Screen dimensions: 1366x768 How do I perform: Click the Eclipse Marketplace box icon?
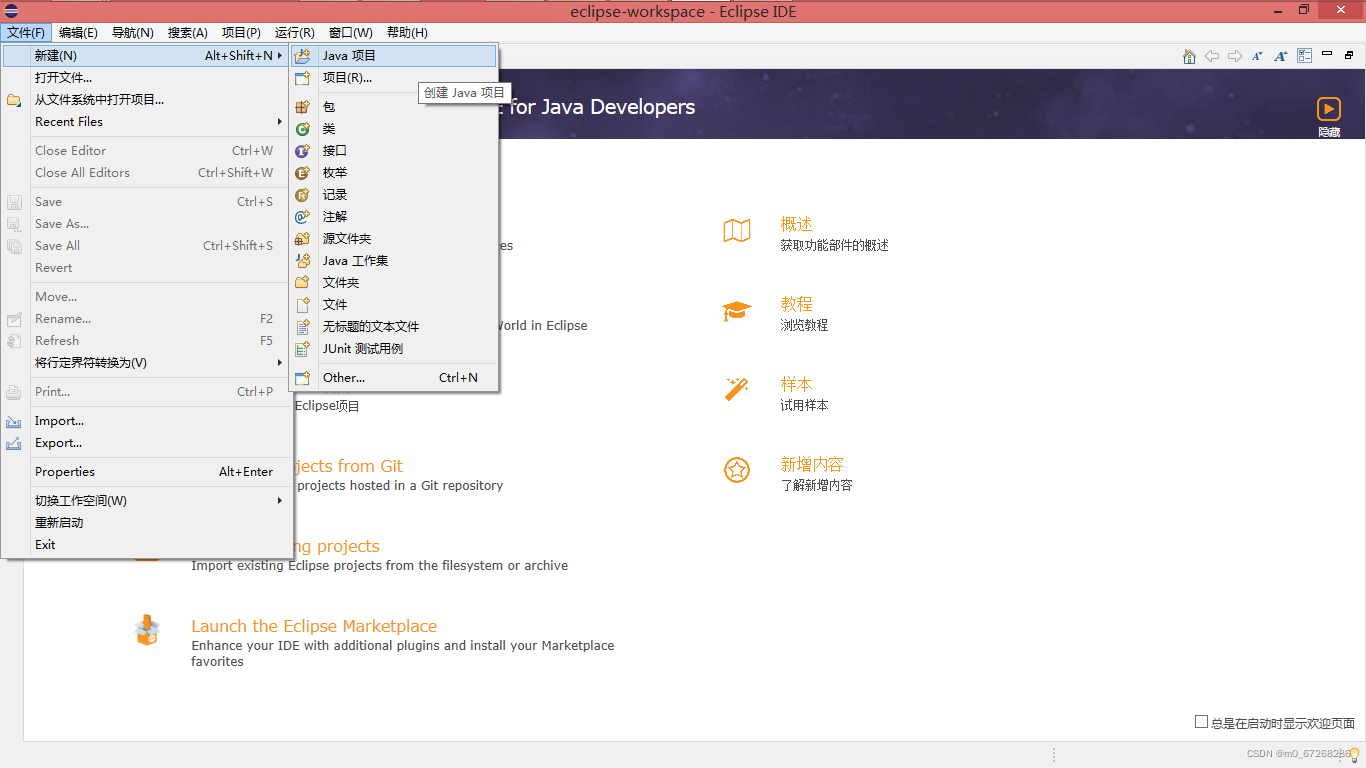147,631
